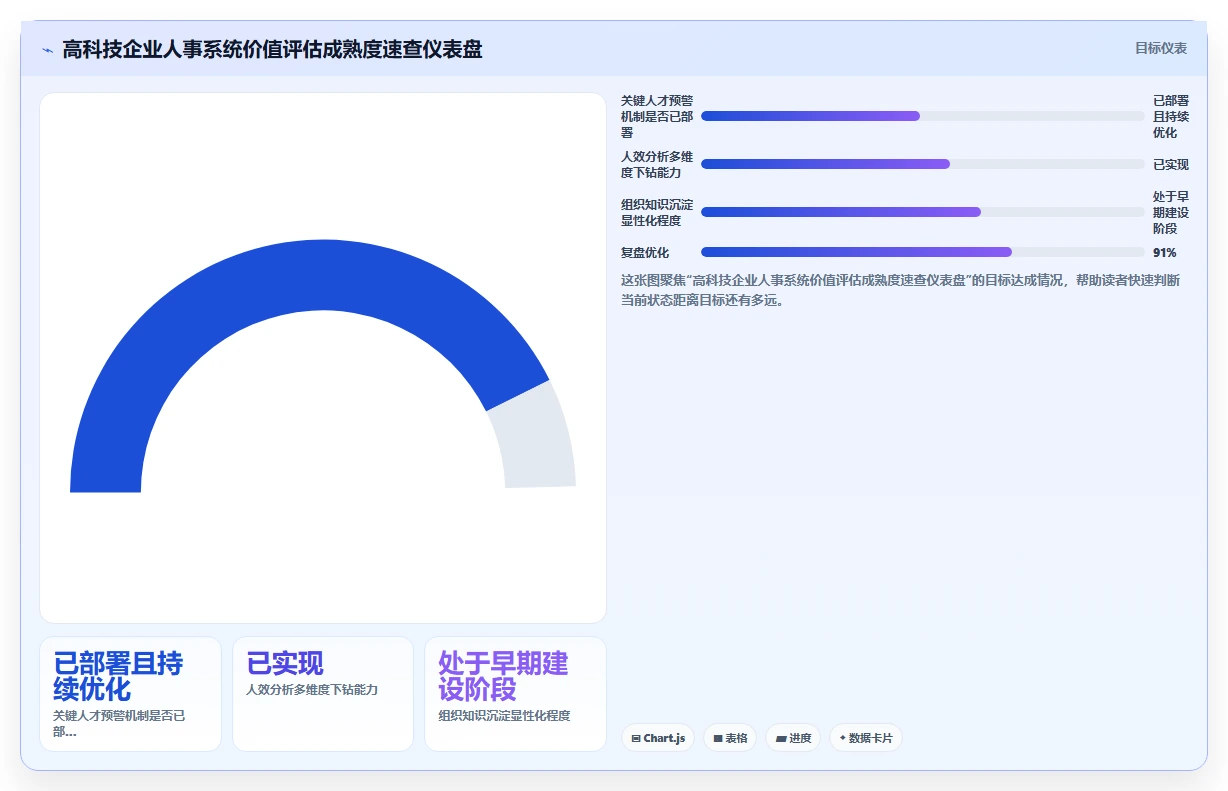Click the gray remaining gauge segment
The height and width of the screenshot is (791, 1228).
click(x=535, y=436)
